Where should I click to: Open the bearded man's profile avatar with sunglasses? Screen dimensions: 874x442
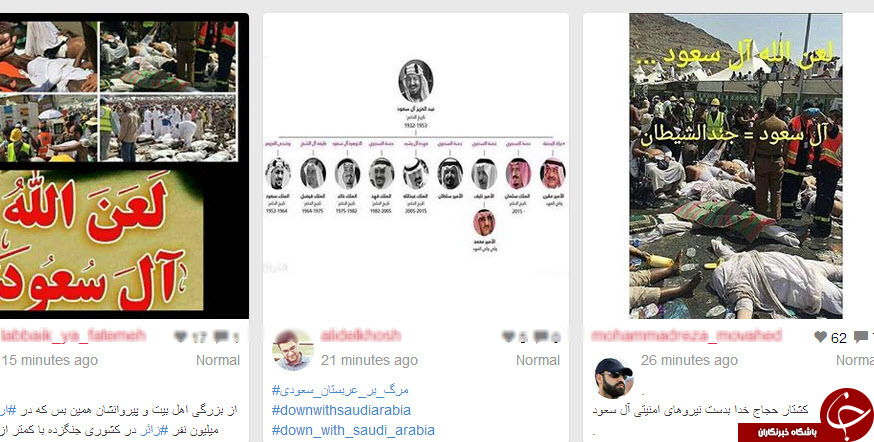click(x=614, y=377)
